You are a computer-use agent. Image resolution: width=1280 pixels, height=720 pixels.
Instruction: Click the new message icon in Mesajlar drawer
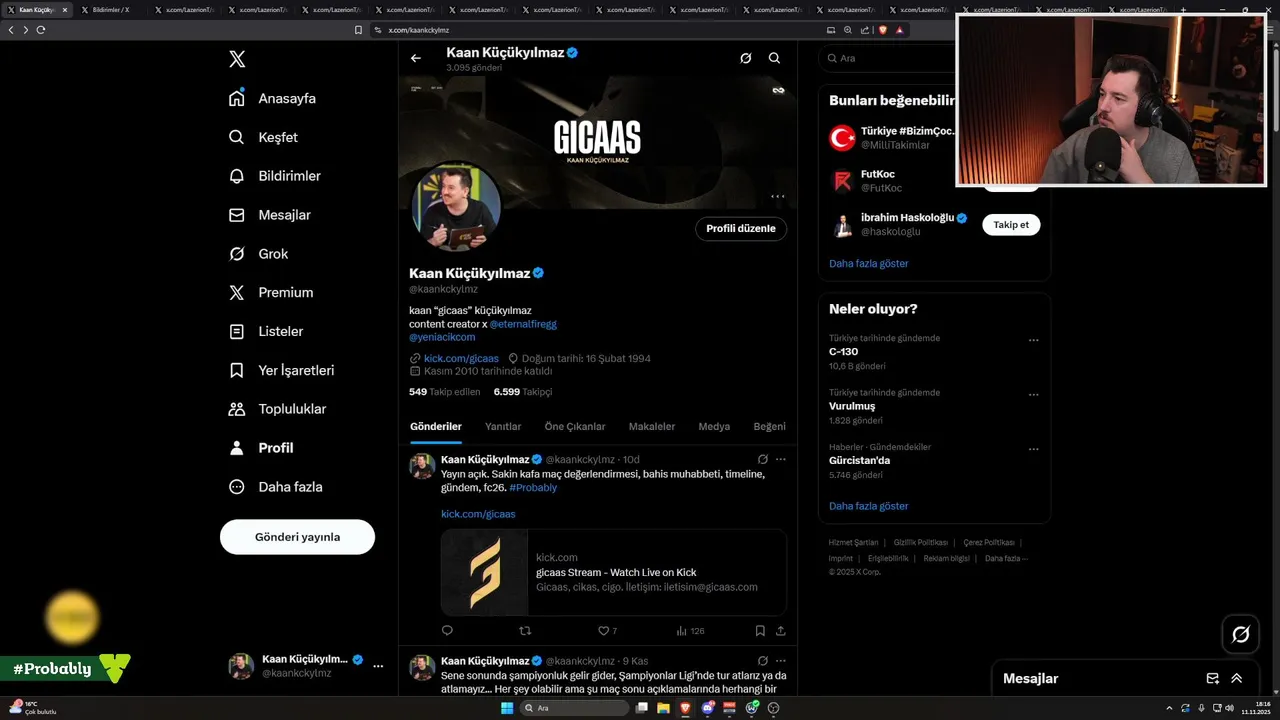[x=1213, y=678]
